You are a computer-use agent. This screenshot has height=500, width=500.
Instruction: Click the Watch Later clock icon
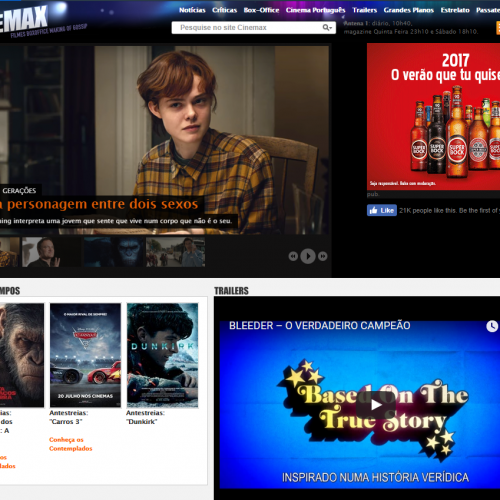point(492,326)
